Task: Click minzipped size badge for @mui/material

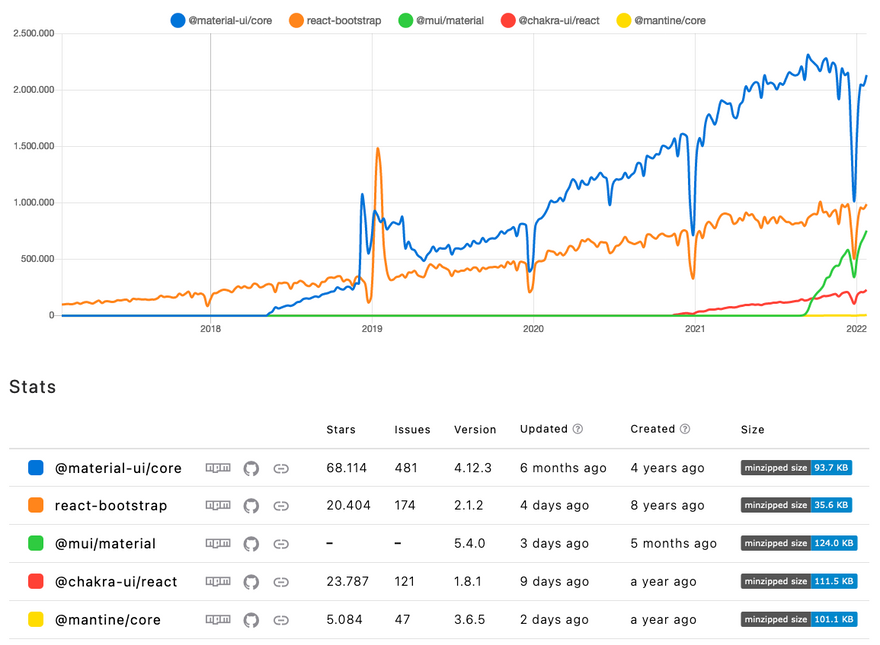Action: (x=798, y=544)
